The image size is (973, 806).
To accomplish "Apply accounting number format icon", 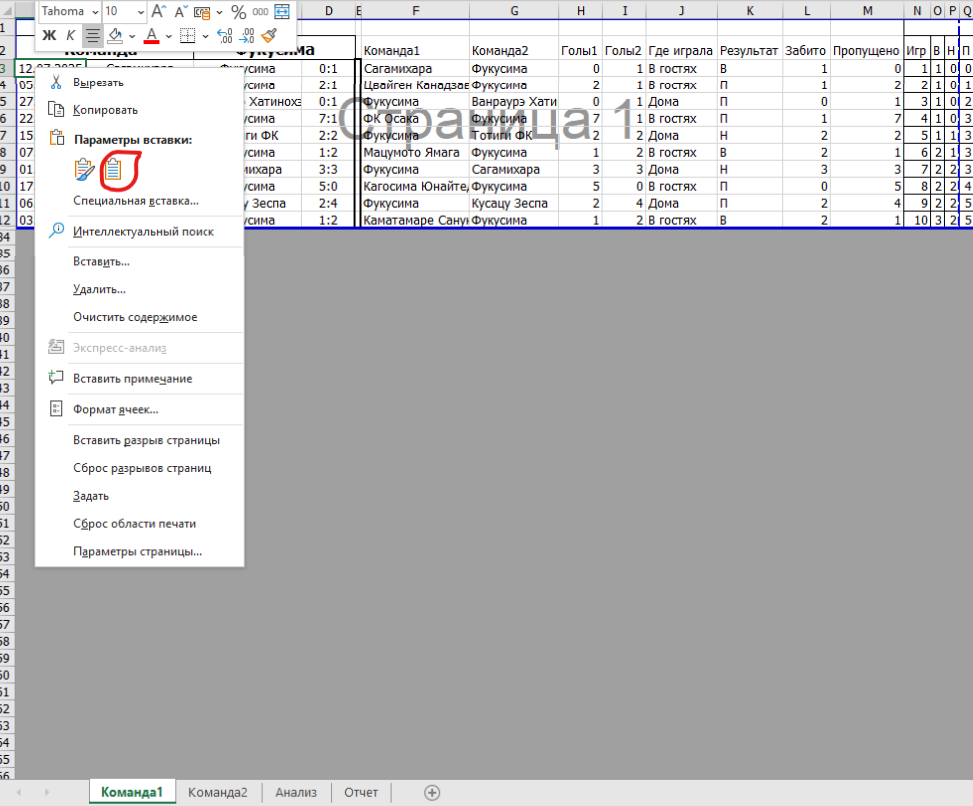I will click(x=202, y=12).
